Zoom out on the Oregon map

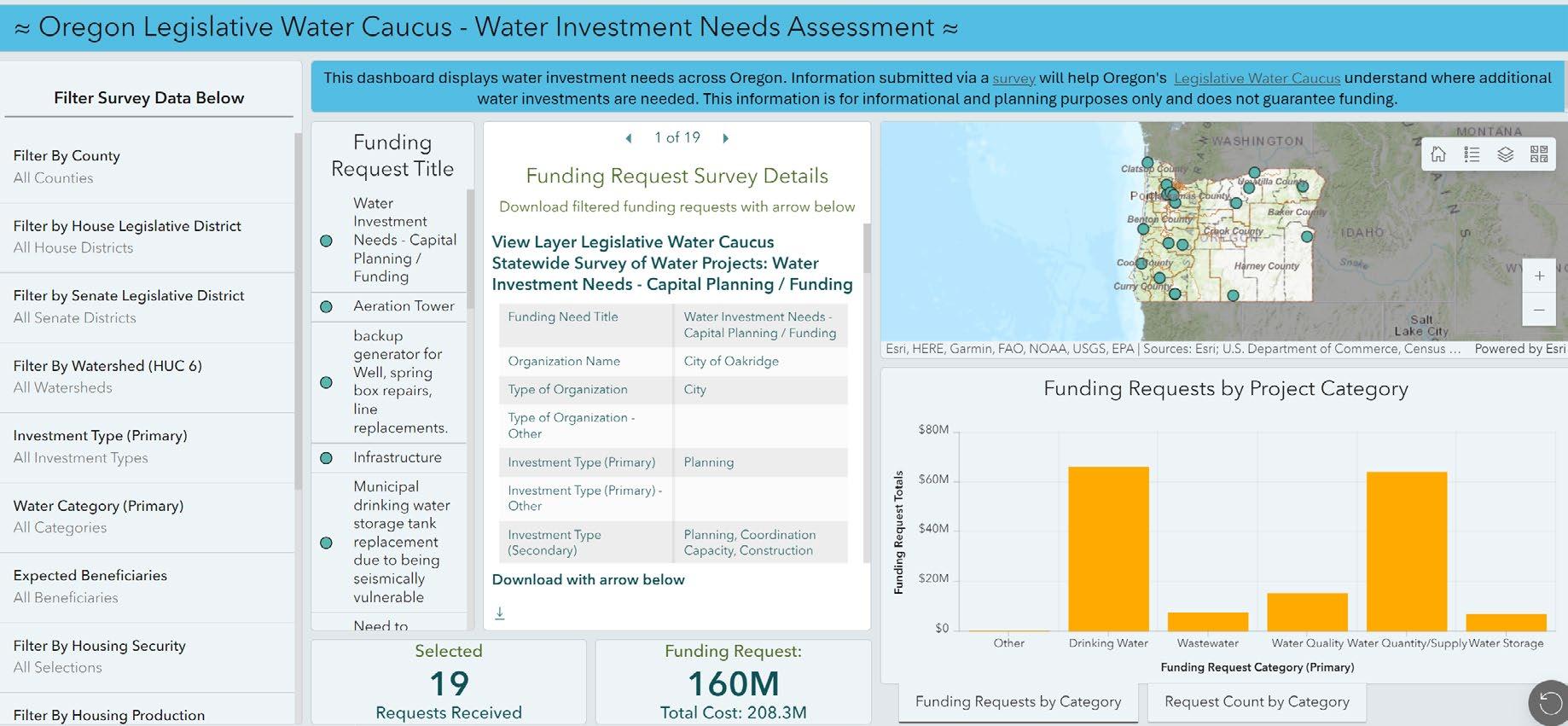[x=1539, y=310]
